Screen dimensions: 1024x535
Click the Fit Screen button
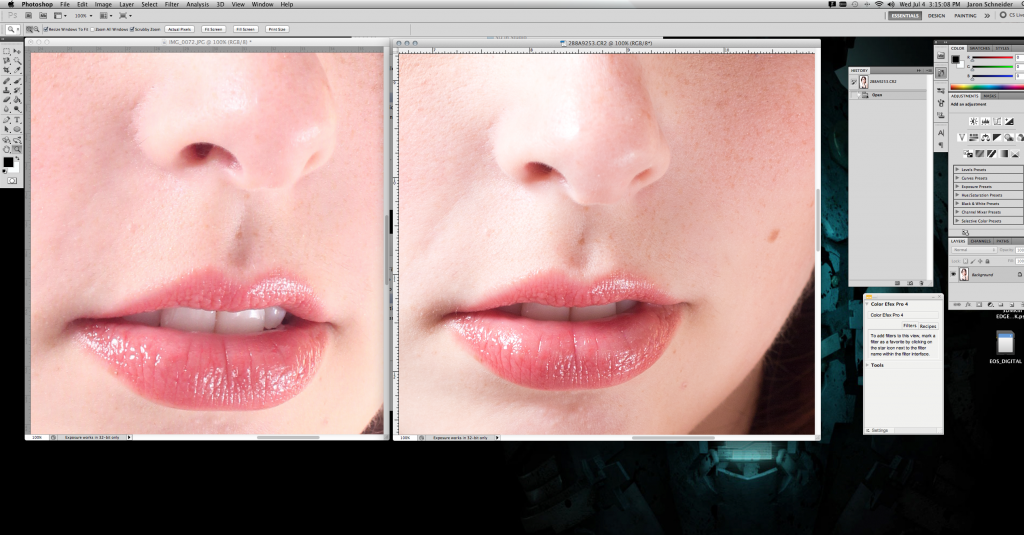[213, 29]
